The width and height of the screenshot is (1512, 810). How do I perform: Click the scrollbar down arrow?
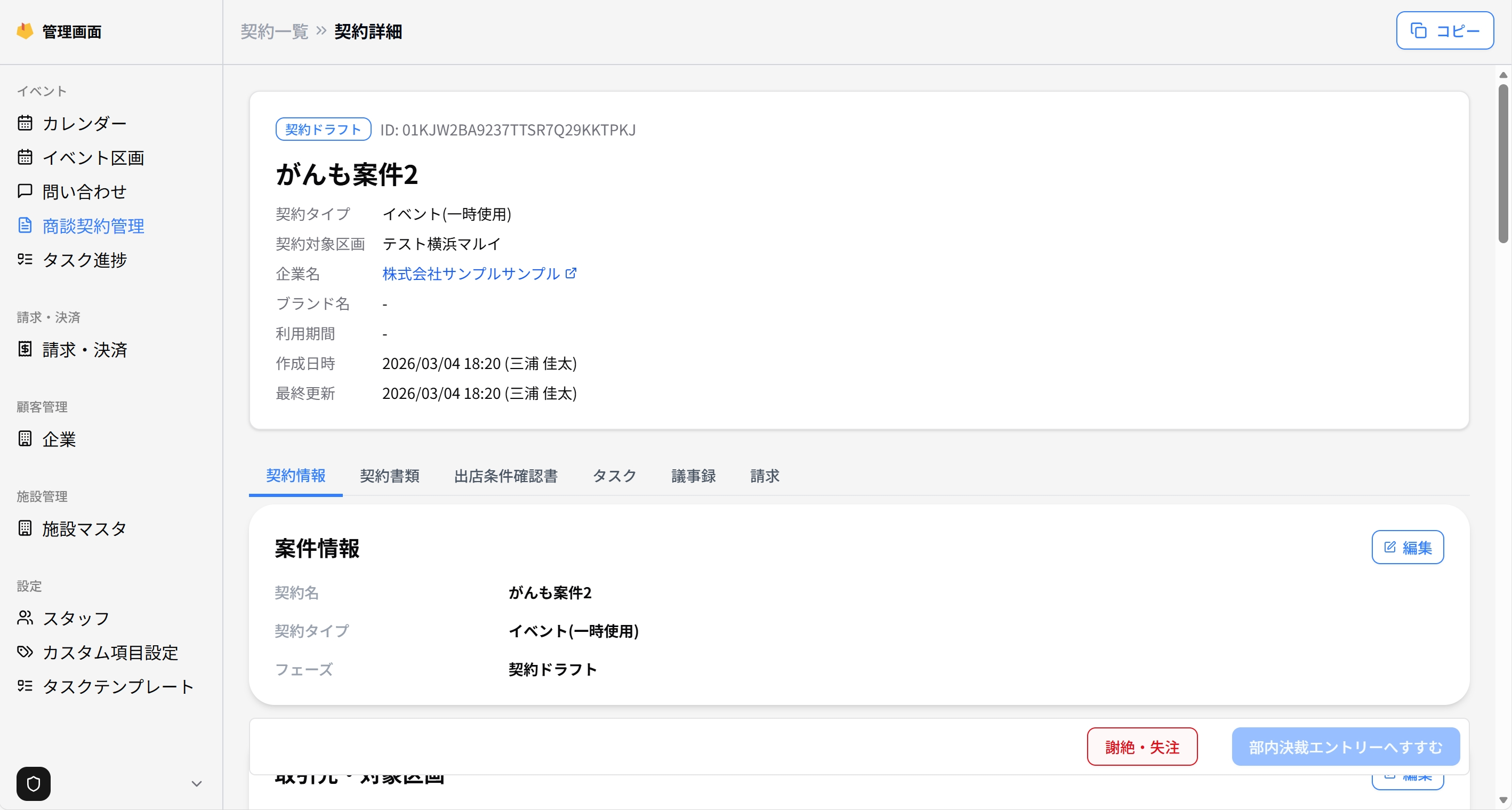pyautogui.click(x=1503, y=800)
